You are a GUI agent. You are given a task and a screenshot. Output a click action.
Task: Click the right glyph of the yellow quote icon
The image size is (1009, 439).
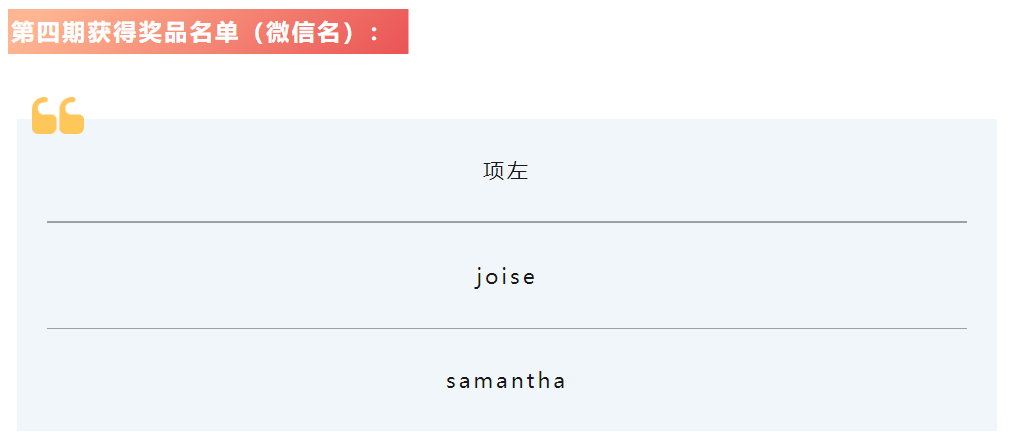pos(72,115)
